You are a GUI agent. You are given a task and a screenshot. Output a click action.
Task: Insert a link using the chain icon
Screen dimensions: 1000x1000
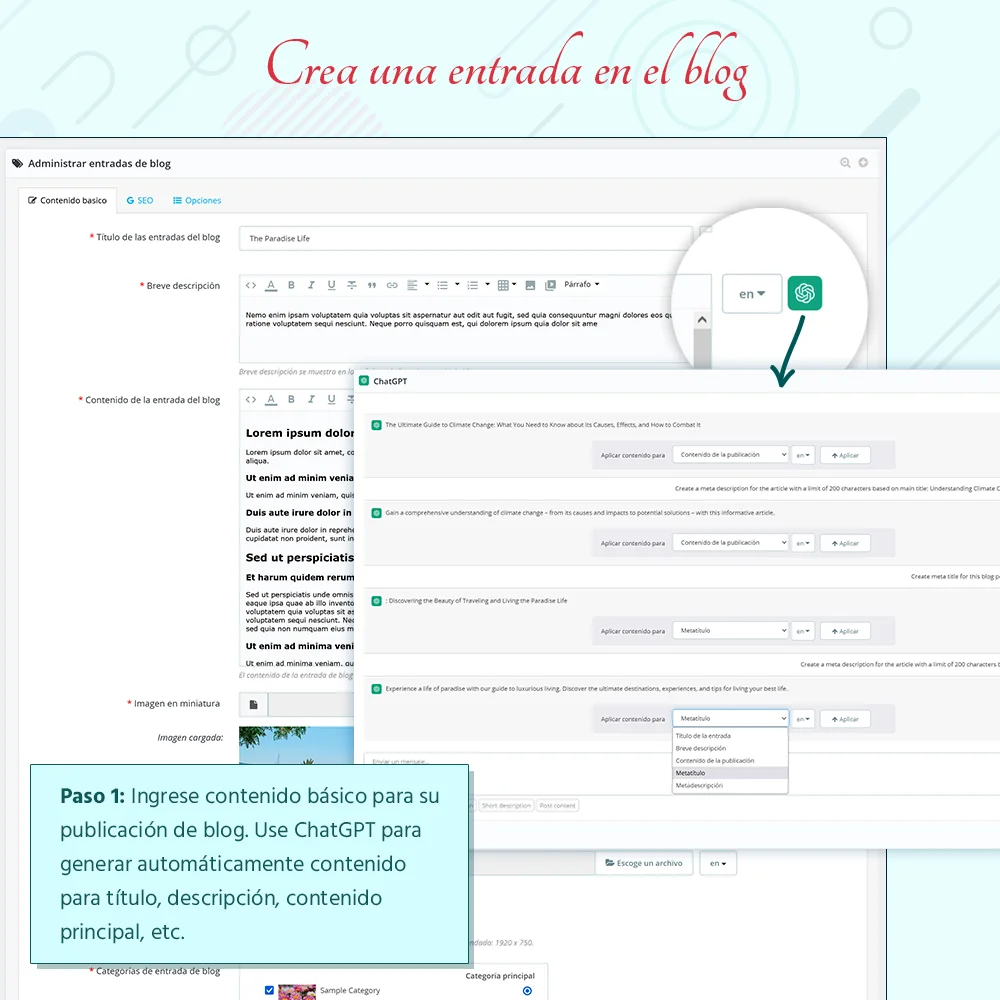pyautogui.click(x=391, y=285)
